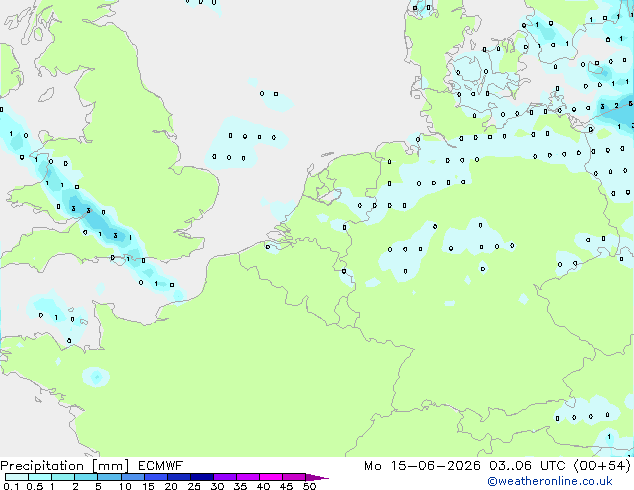
Task: Select the dark navy 25 mm legend swatch
Action: tap(202, 477)
